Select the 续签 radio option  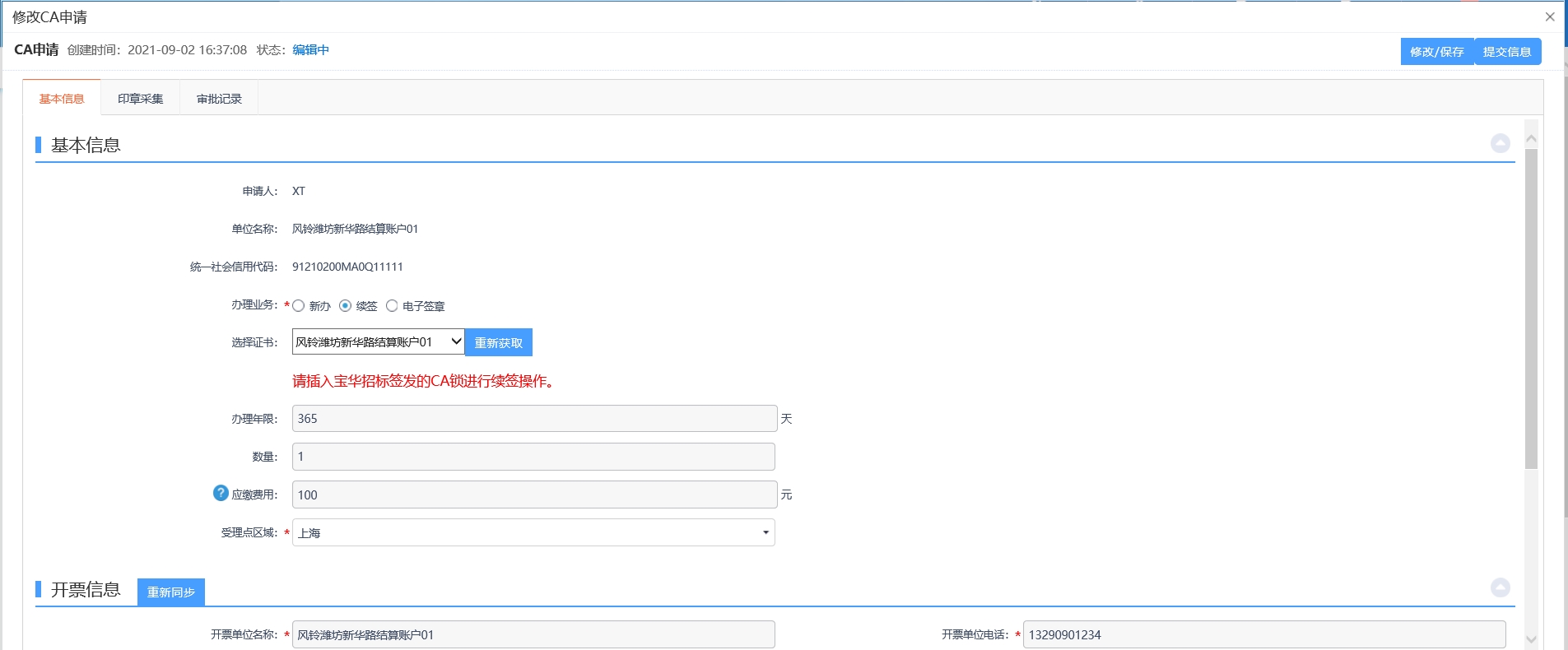(346, 306)
